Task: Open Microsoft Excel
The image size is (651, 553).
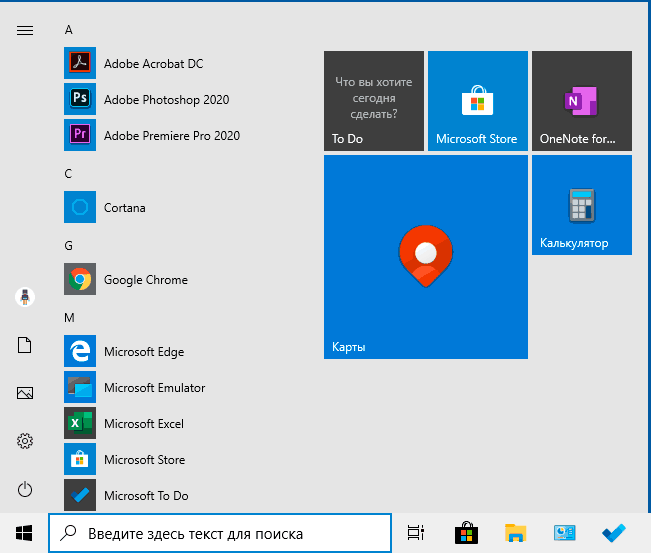Action: (x=143, y=424)
